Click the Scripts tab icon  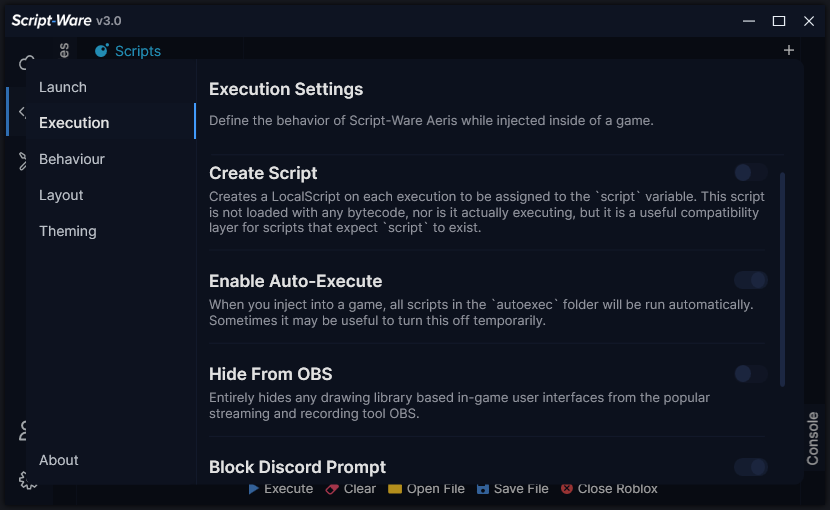(102, 51)
